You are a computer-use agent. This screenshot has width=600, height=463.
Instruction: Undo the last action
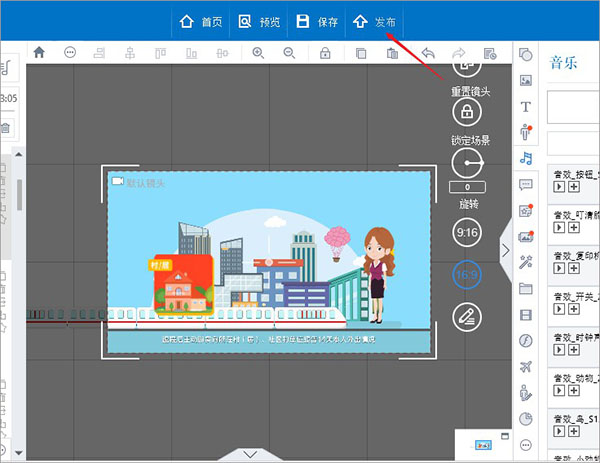click(x=428, y=53)
